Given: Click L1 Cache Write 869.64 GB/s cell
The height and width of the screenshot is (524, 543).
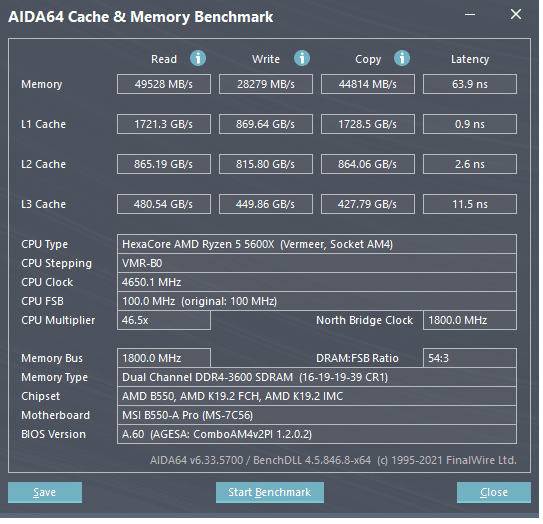Looking at the screenshot, I should 266,124.
